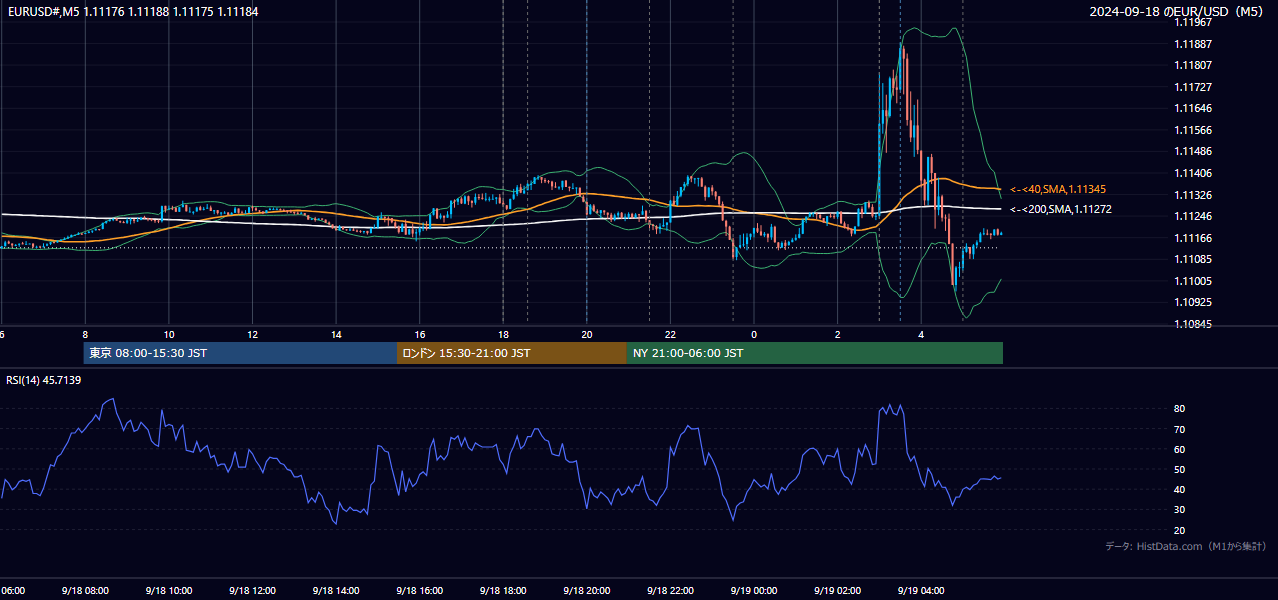Select the 2024-09-18 EUR/USD (M5) title
The height and width of the screenshot is (600, 1278).
1178,12
